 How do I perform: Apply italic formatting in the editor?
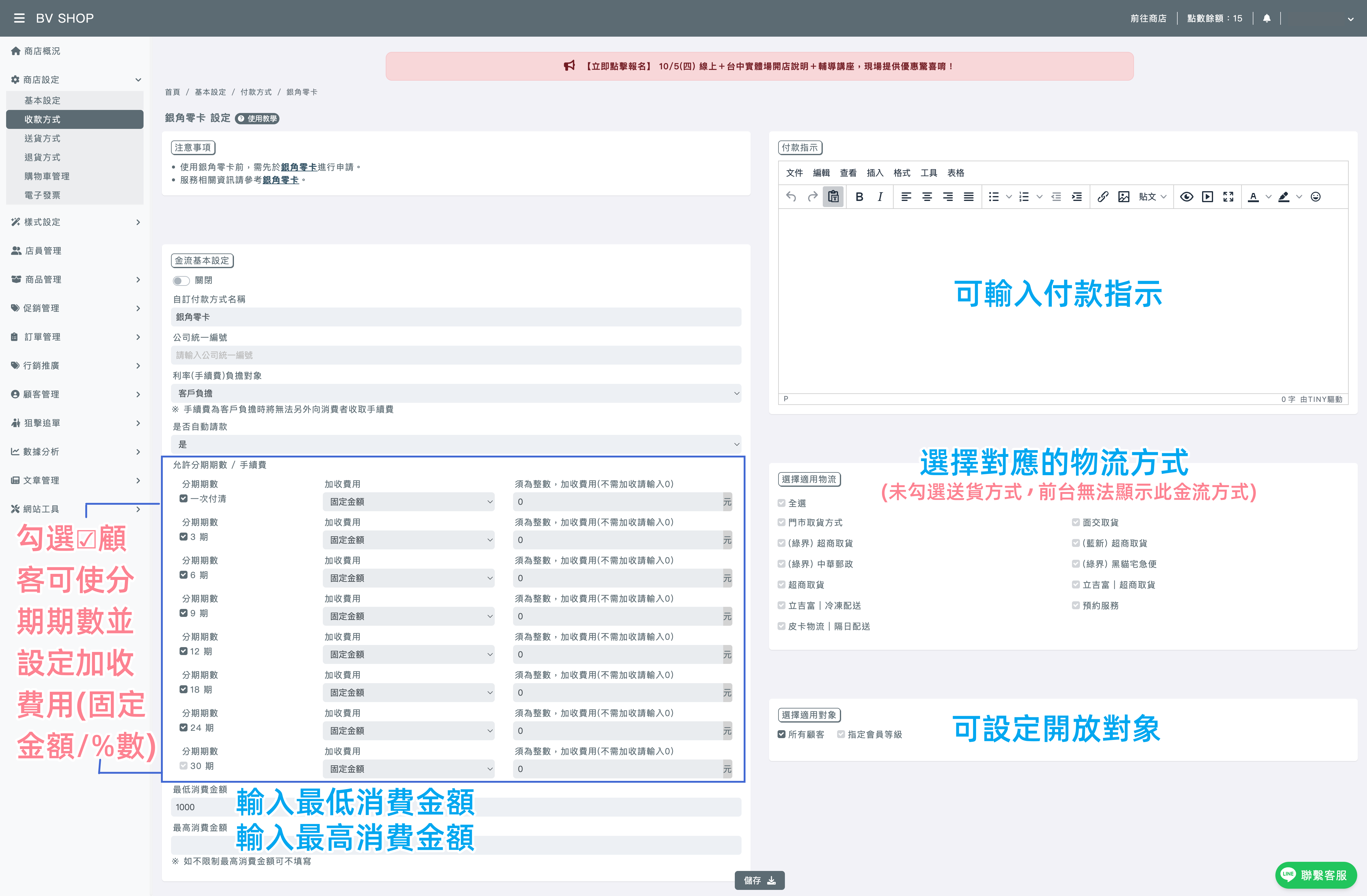880,197
